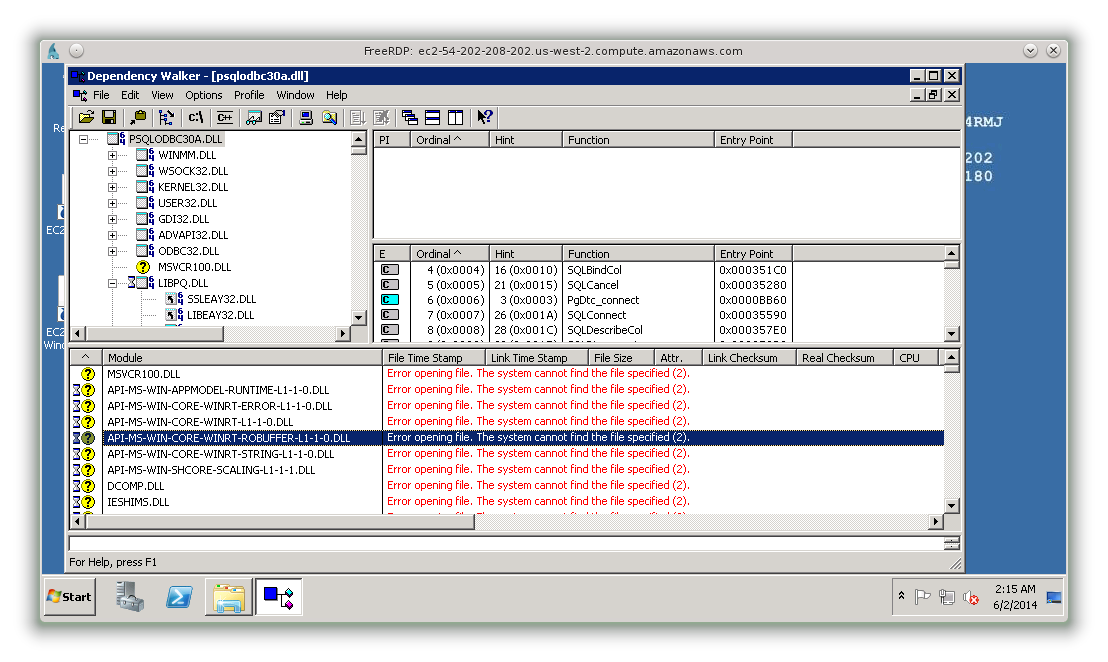Open the Options menu
This screenshot has height=662, width=1108.
point(203,95)
